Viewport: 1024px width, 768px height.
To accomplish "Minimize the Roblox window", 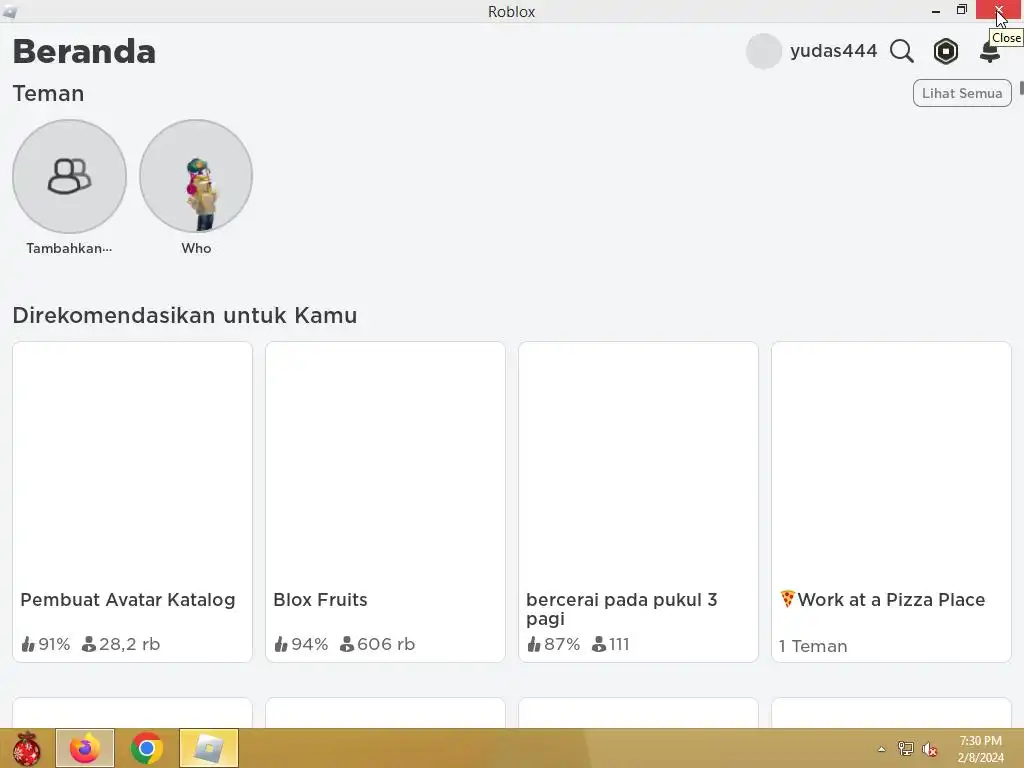I will click(936, 10).
